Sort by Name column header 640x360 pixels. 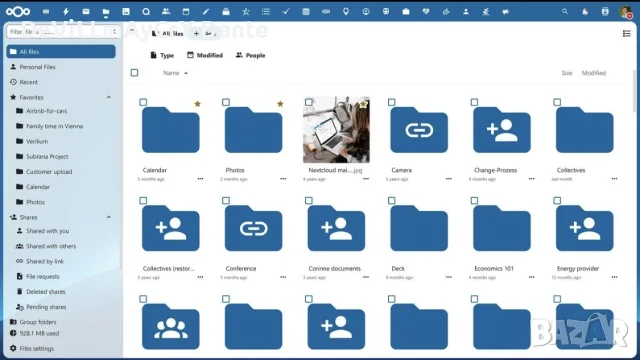click(176, 73)
